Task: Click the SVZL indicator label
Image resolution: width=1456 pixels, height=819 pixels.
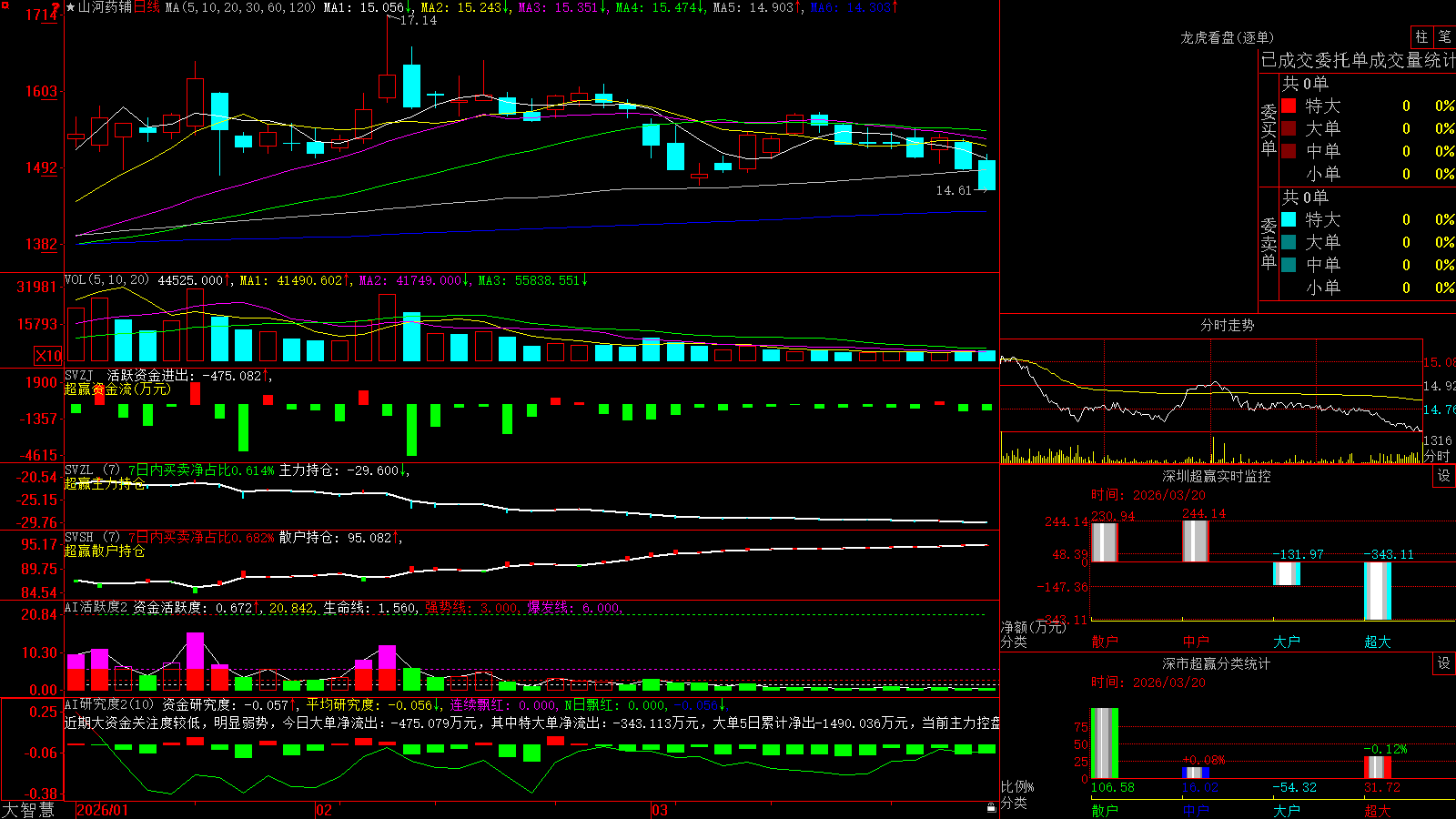Action: click(x=79, y=470)
